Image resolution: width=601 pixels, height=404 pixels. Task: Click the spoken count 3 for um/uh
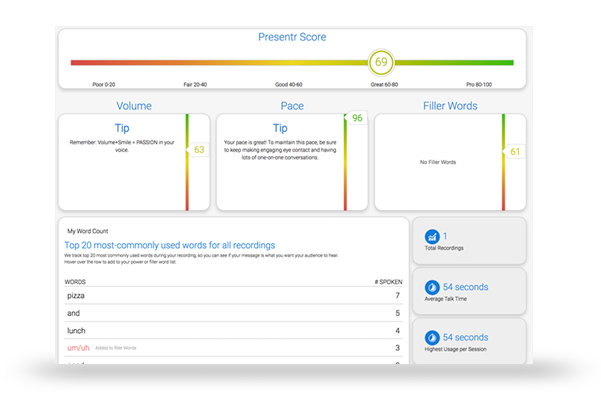point(397,348)
